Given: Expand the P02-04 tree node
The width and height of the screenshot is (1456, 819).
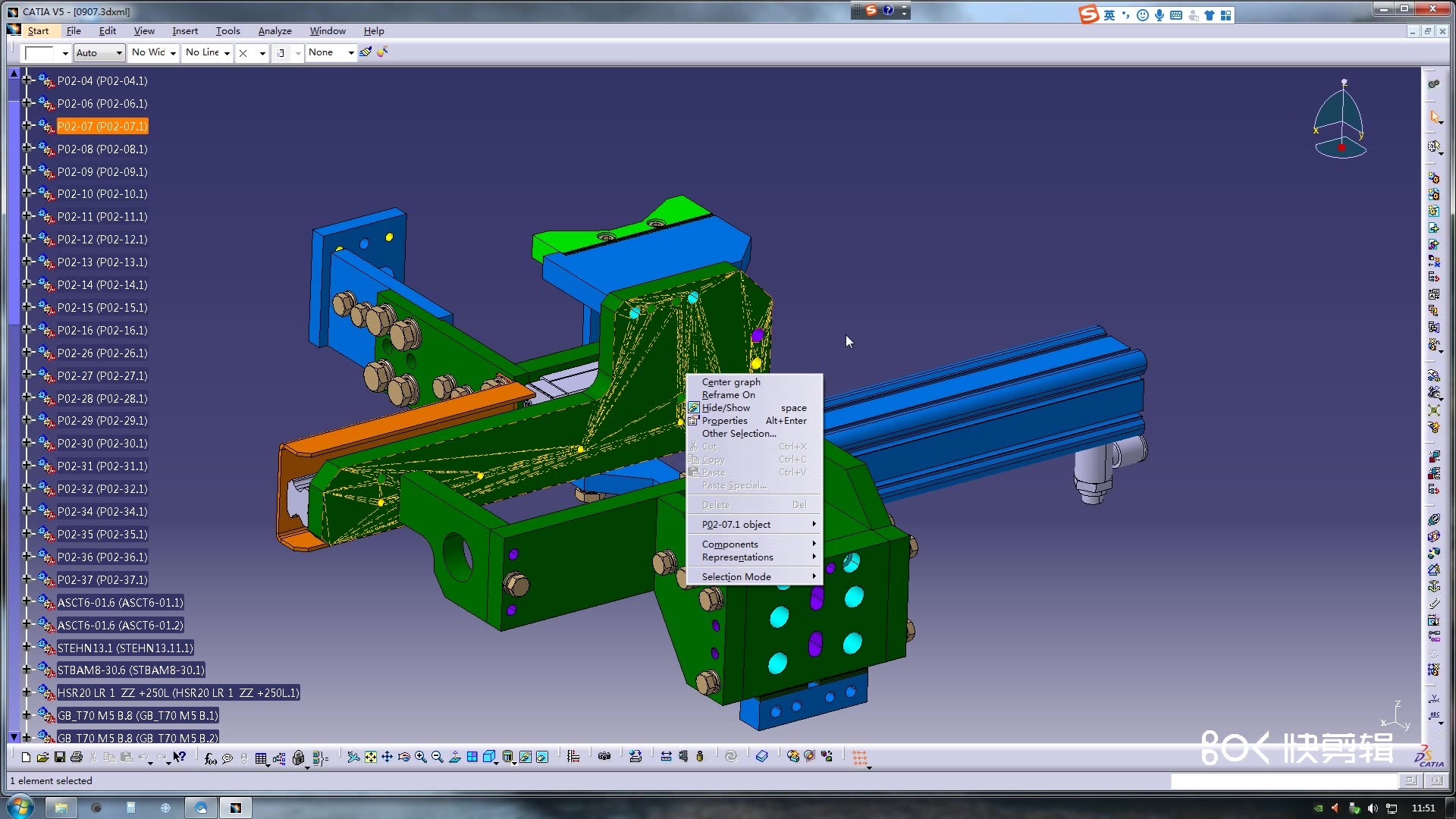Looking at the screenshot, I should tap(27, 80).
